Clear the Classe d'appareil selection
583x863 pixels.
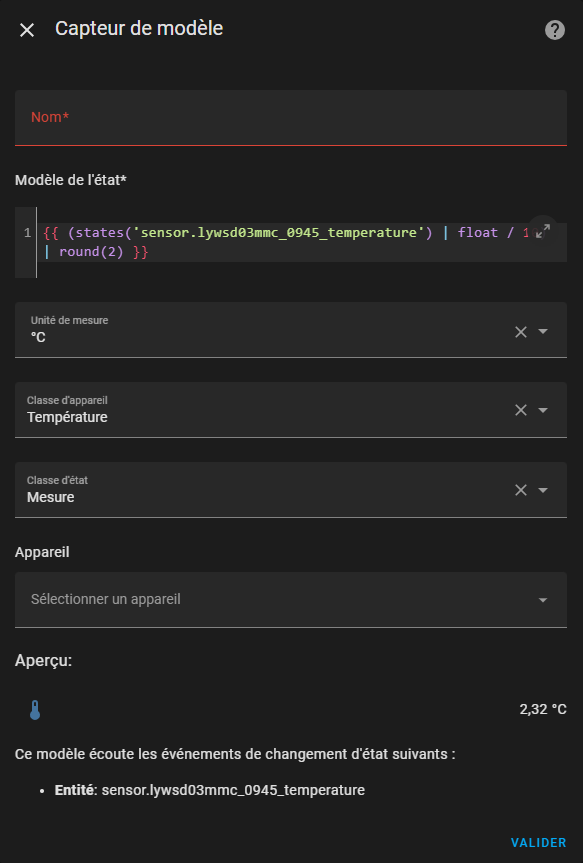click(521, 410)
